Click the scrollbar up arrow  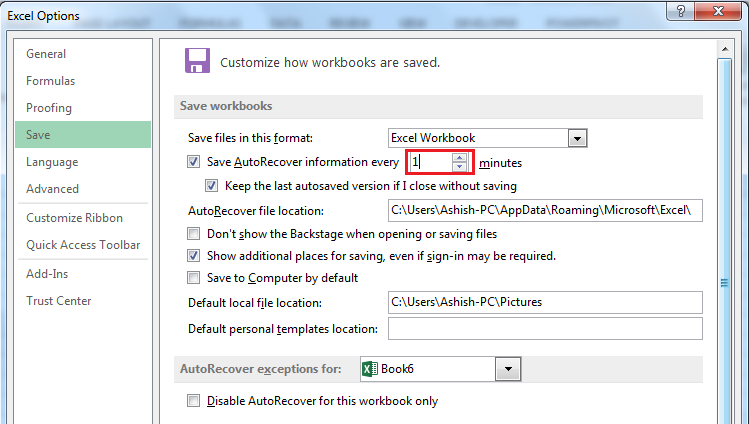click(x=725, y=49)
